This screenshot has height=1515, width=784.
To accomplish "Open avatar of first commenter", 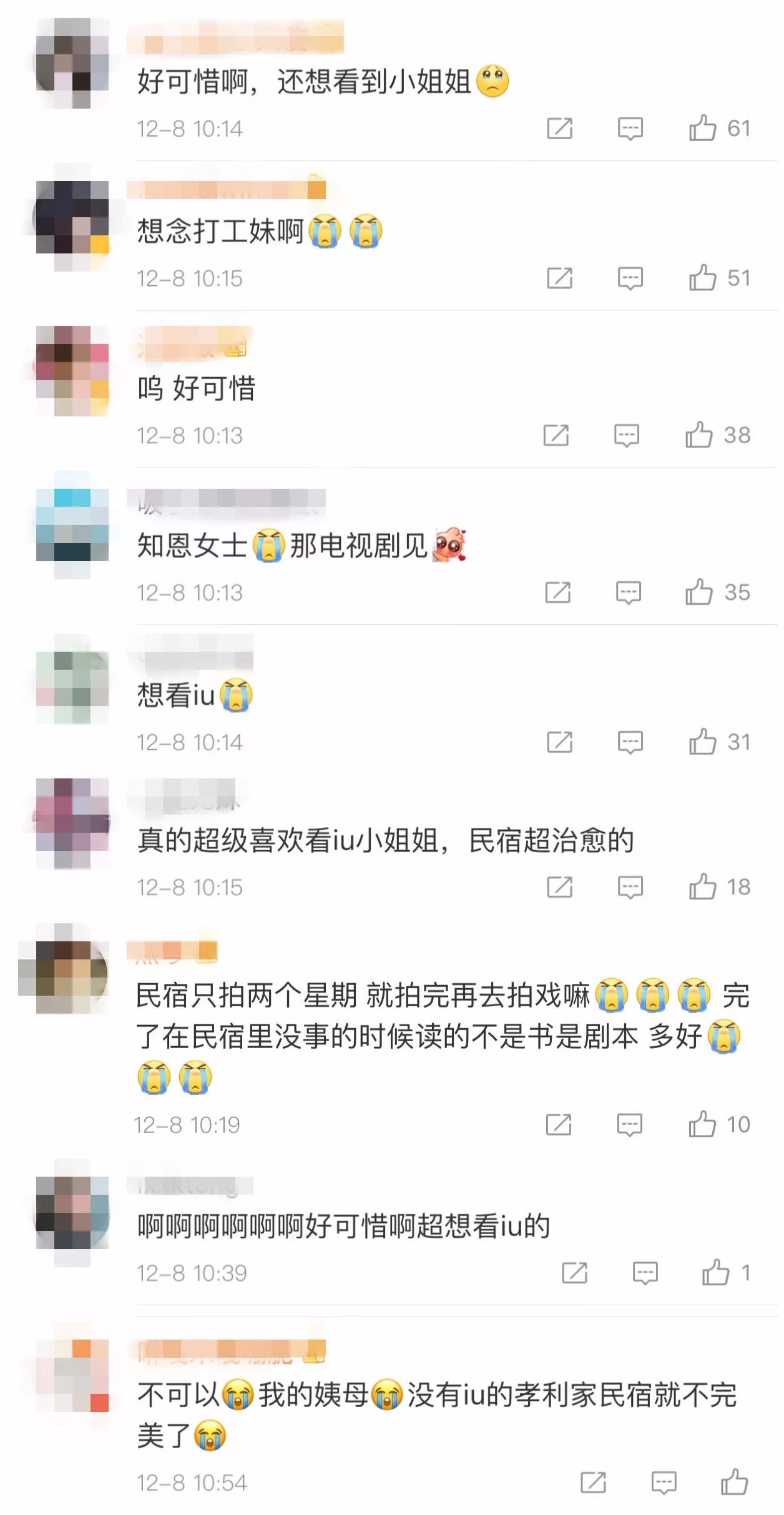I will 72,62.
